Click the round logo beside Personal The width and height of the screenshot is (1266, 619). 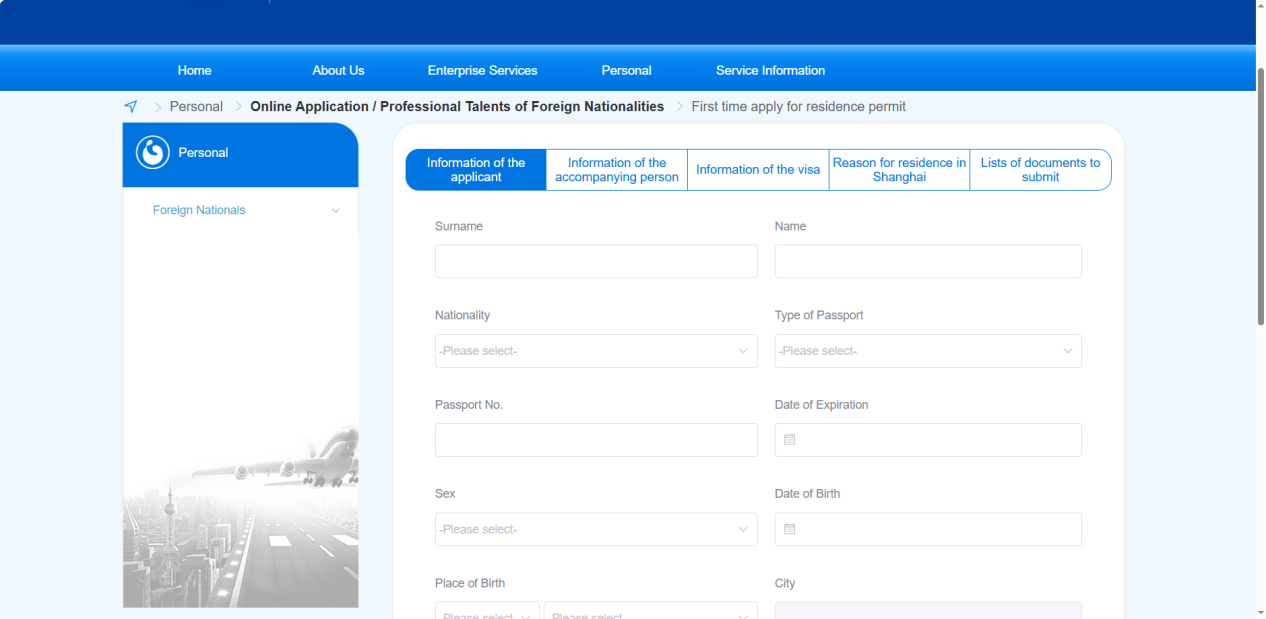tap(153, 153)
